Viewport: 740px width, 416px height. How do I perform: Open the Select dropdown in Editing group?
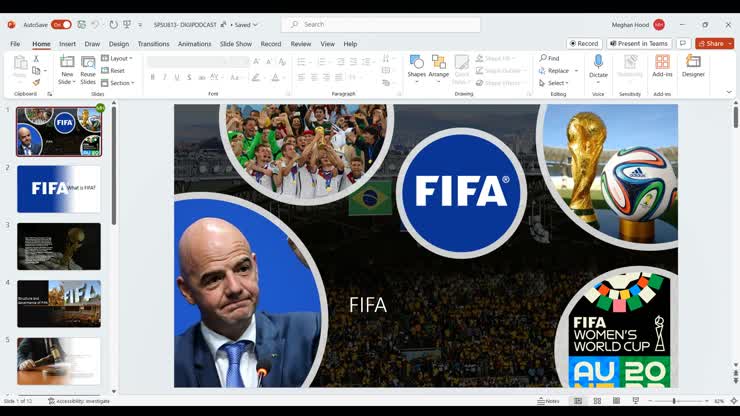click(x=555, y=83)
